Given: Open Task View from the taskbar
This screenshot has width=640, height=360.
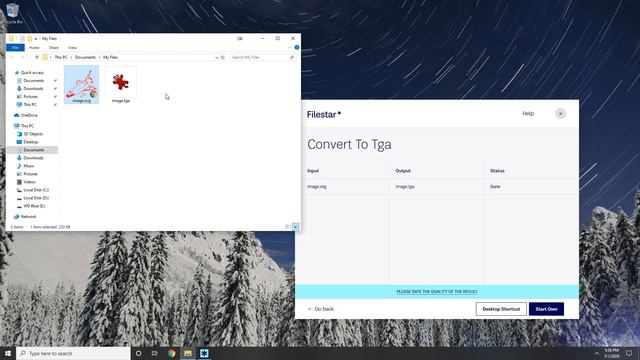Looking at the screenshot, I should pyautogui.click(x=155, y=353).
